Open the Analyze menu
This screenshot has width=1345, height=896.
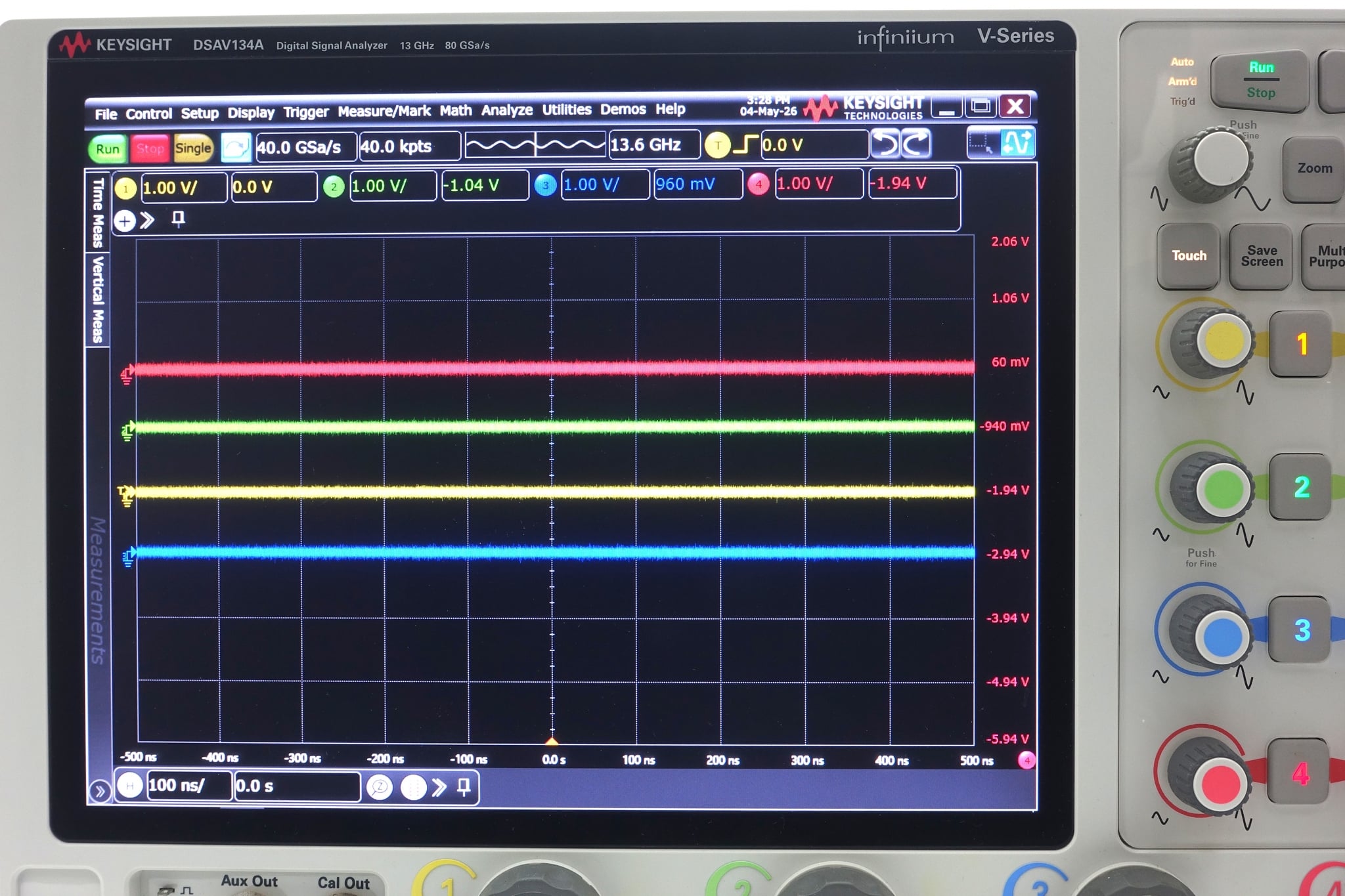click(x=506, y=110)
